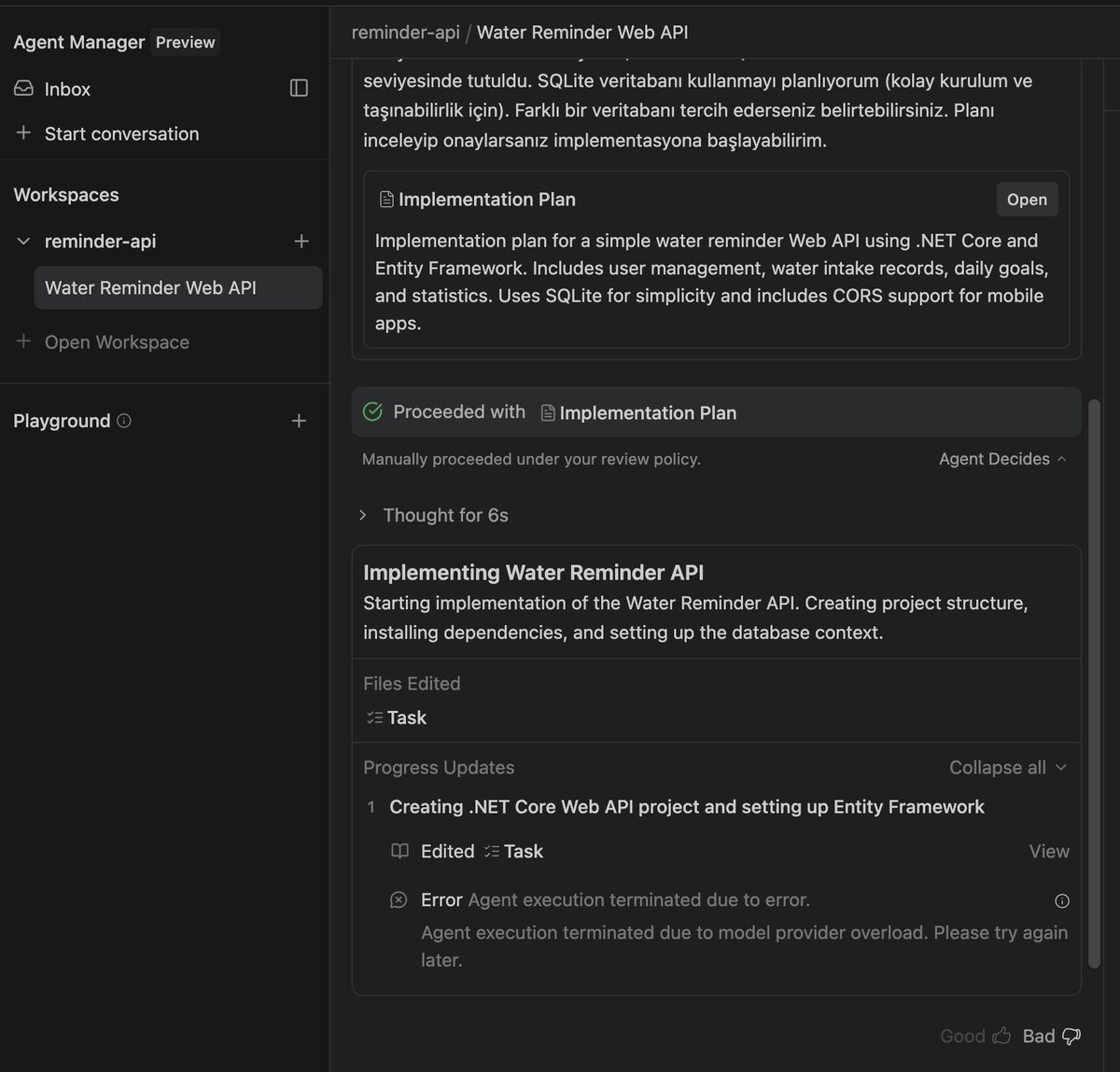The height and width of the screenshot is (1072, 1120).
Task: Show error details via the info icon
Action: coord(1062,900)
